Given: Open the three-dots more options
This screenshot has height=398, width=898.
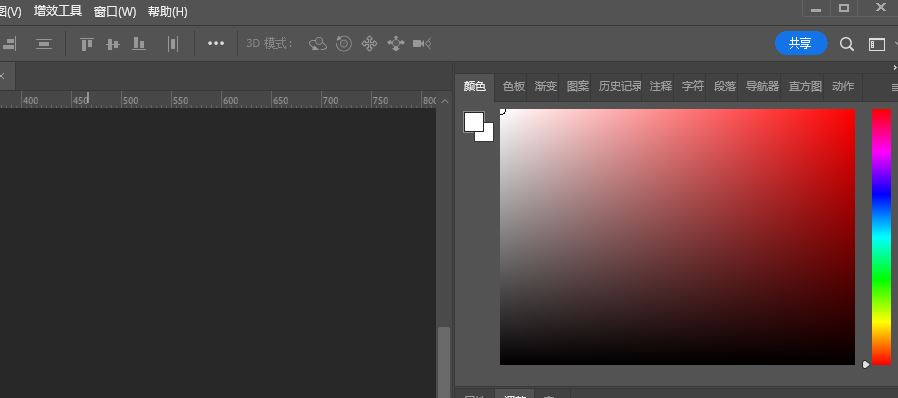Looking at the screenshot, I should [x=216, y=44].
